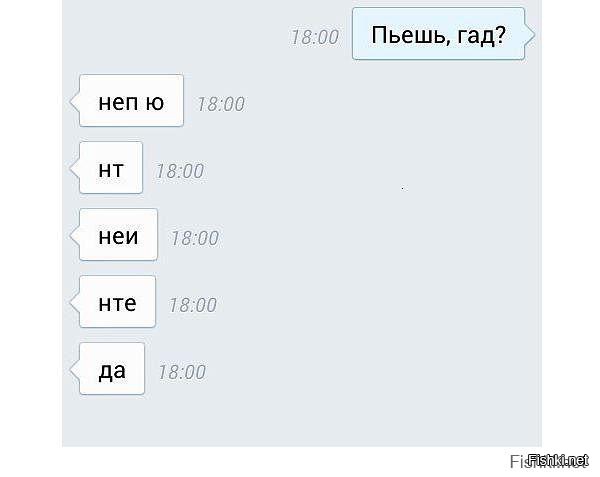Screen dimensions: 600x477
Task: Click the tail of the "Пьешь, гад?" bubble
Action: [x=529, y=35]
